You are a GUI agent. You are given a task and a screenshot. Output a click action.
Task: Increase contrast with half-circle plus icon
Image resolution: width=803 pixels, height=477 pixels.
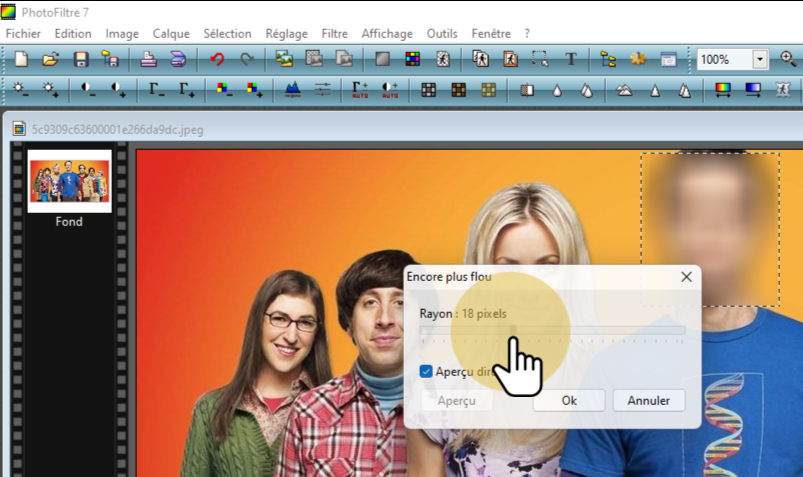coord(118,90)
